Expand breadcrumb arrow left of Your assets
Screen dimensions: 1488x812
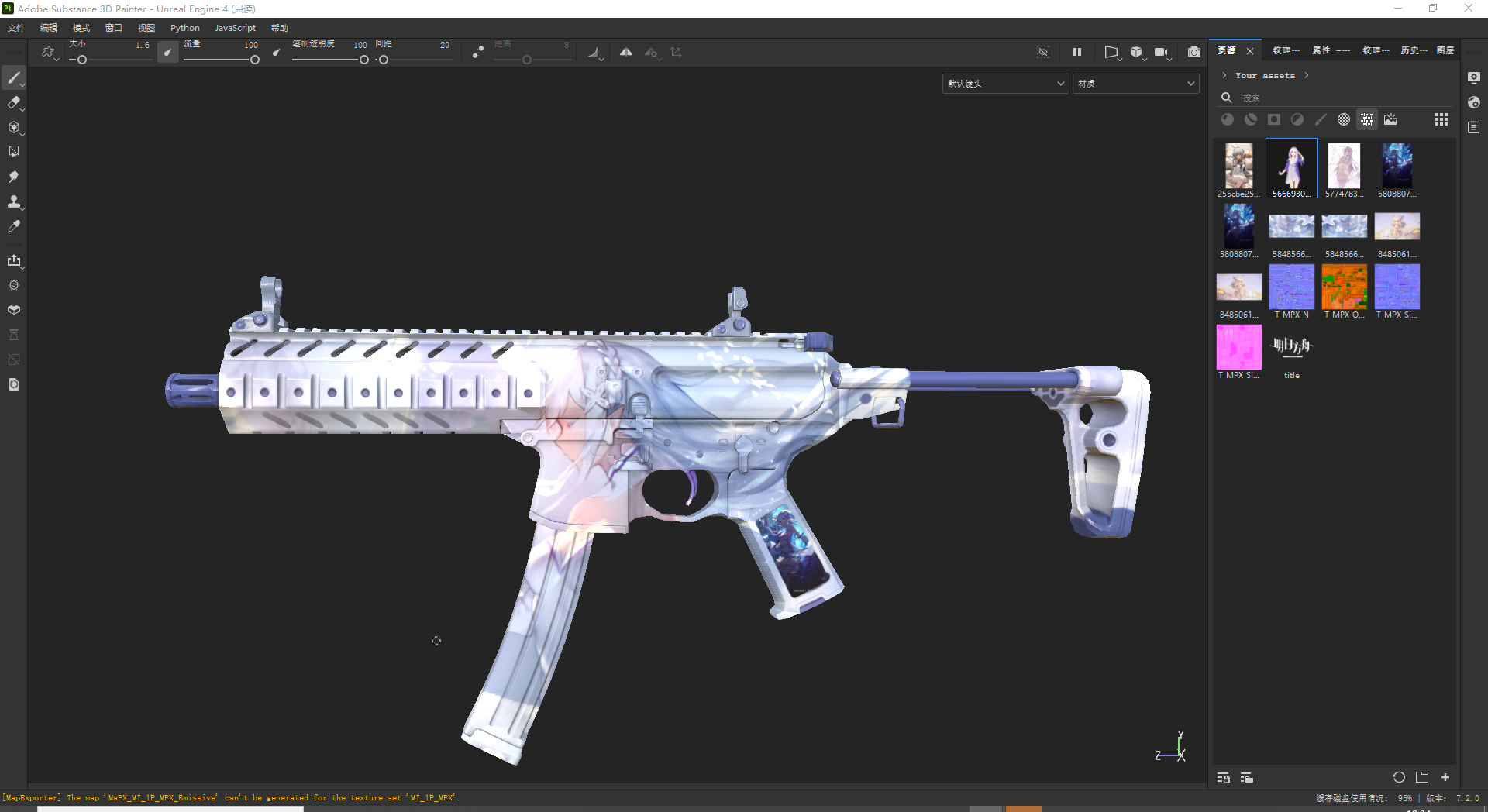[x=1224, y=75]
